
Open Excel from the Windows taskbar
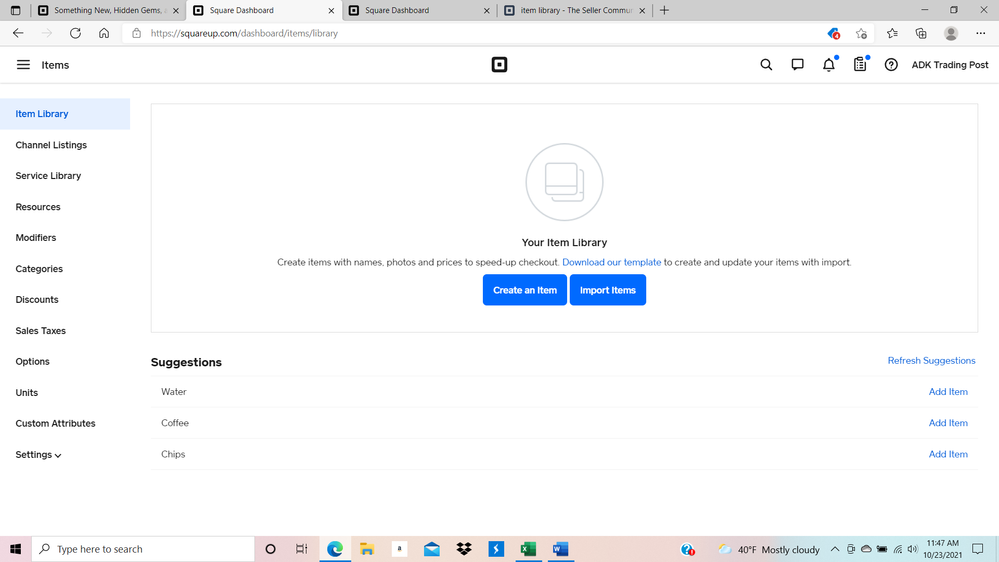[x=528, y=549]
